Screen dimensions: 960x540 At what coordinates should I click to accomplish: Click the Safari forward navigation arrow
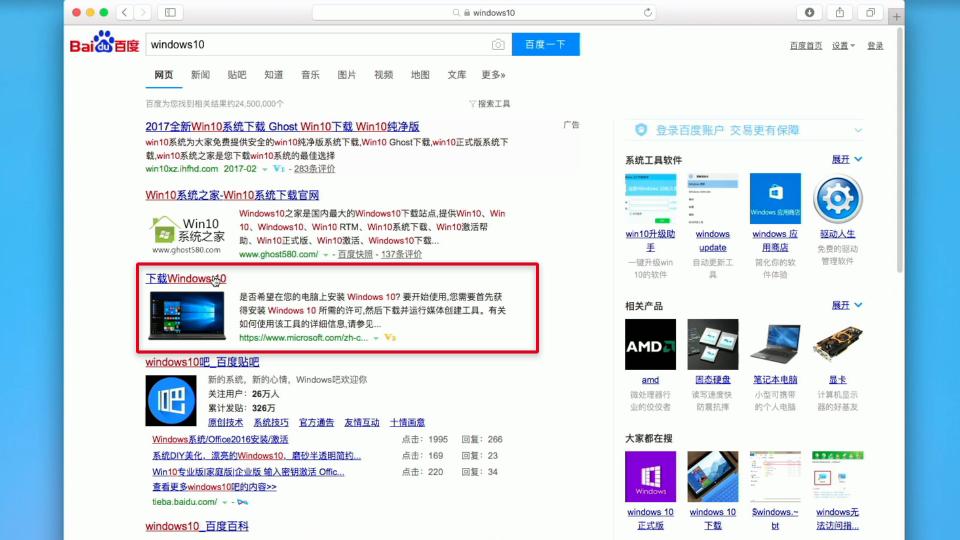[143, 12]
